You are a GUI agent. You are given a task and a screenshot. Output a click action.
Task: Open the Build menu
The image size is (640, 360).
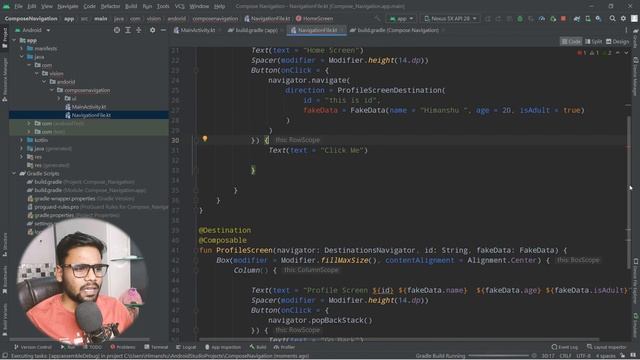click(x=131, y=7)
